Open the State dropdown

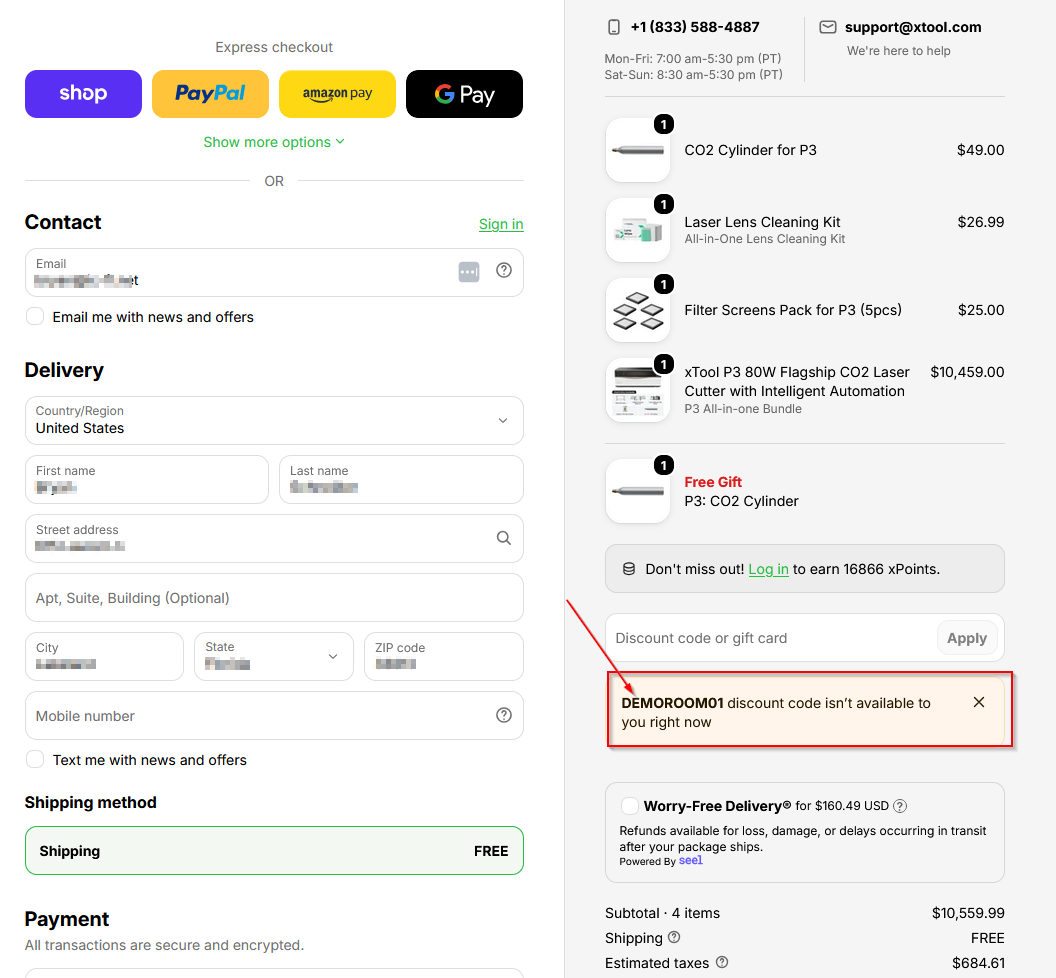click(274, 656)
